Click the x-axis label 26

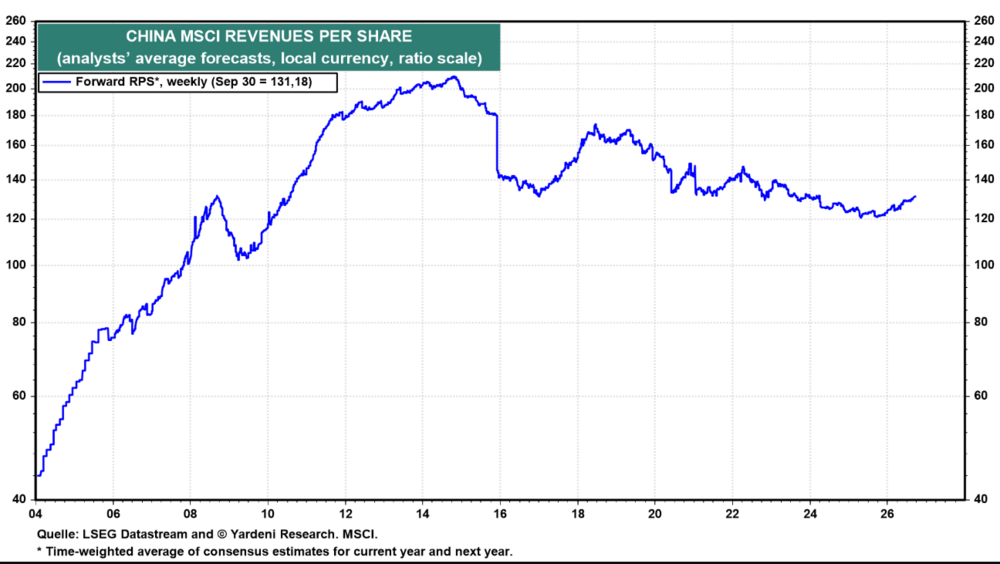point(886,514)
